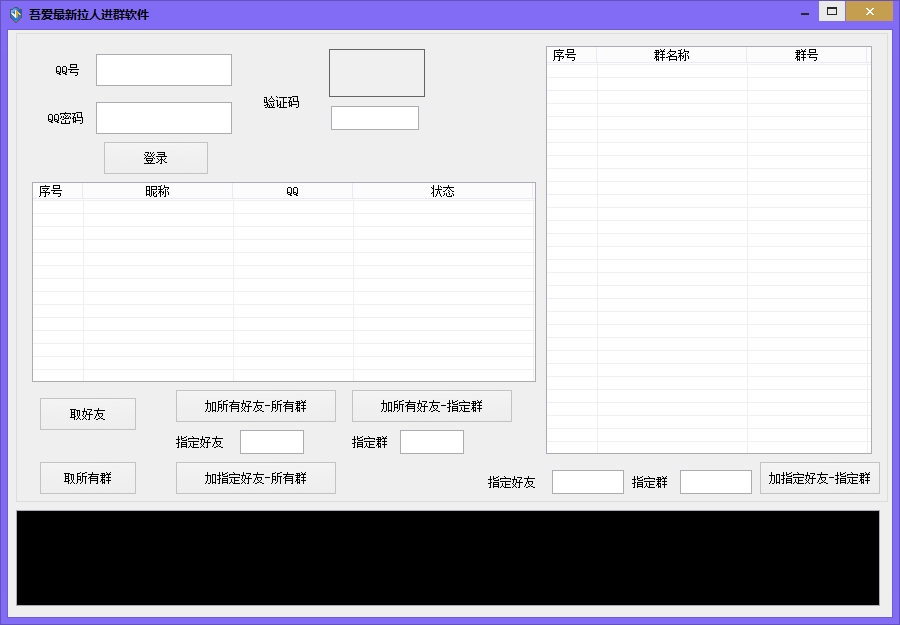Sort friend list by 昵称 column header
The width and height of the screenshot is (900, 625).
(x=158, y=191)
